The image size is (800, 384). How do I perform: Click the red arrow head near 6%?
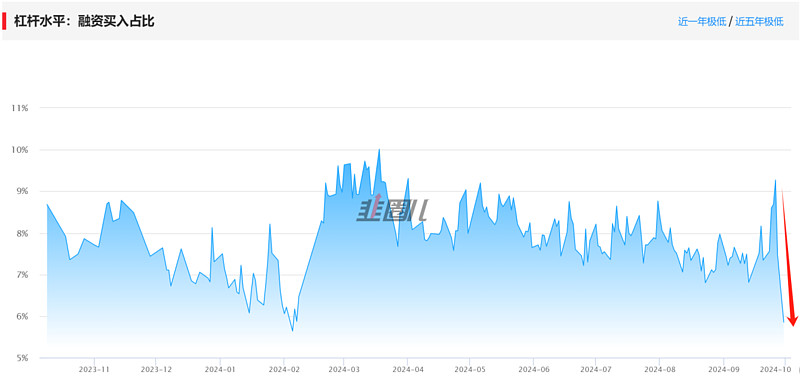[792, 320]
